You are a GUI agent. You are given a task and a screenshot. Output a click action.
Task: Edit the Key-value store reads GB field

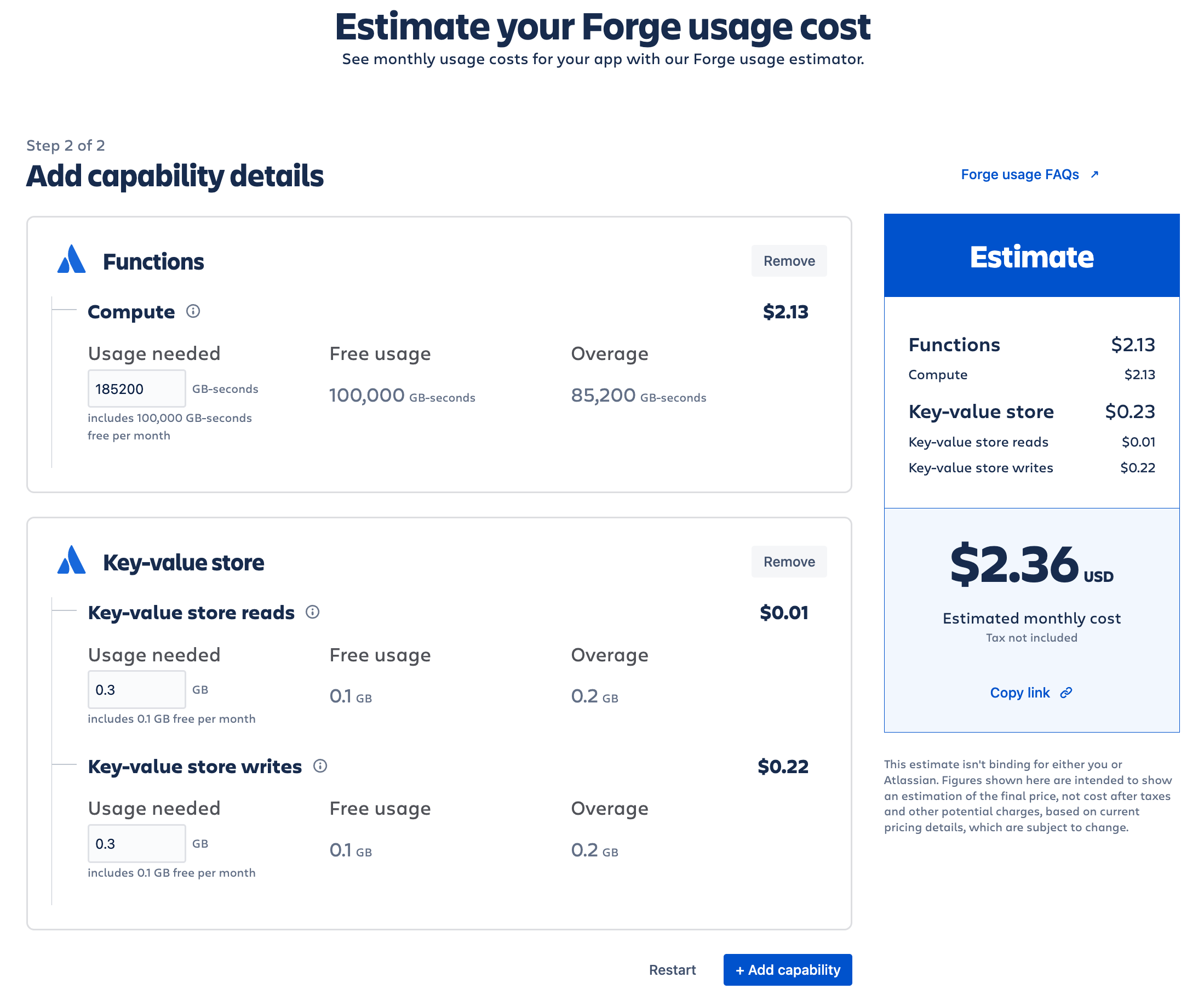tap(136, 689)
